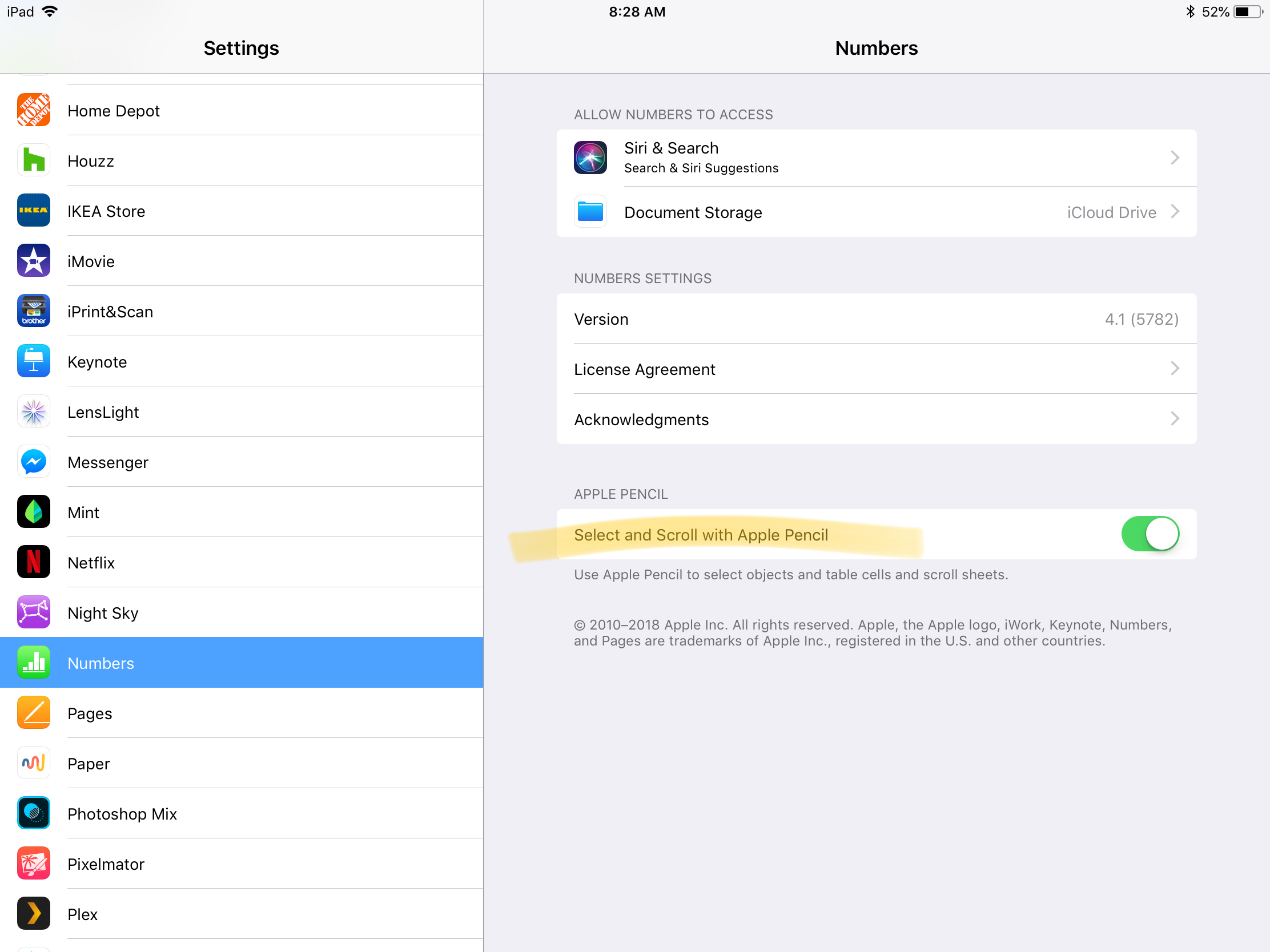Open License Agreement chevron
Viewport: 1270px width, 952px height.
tap(1175, 368)
